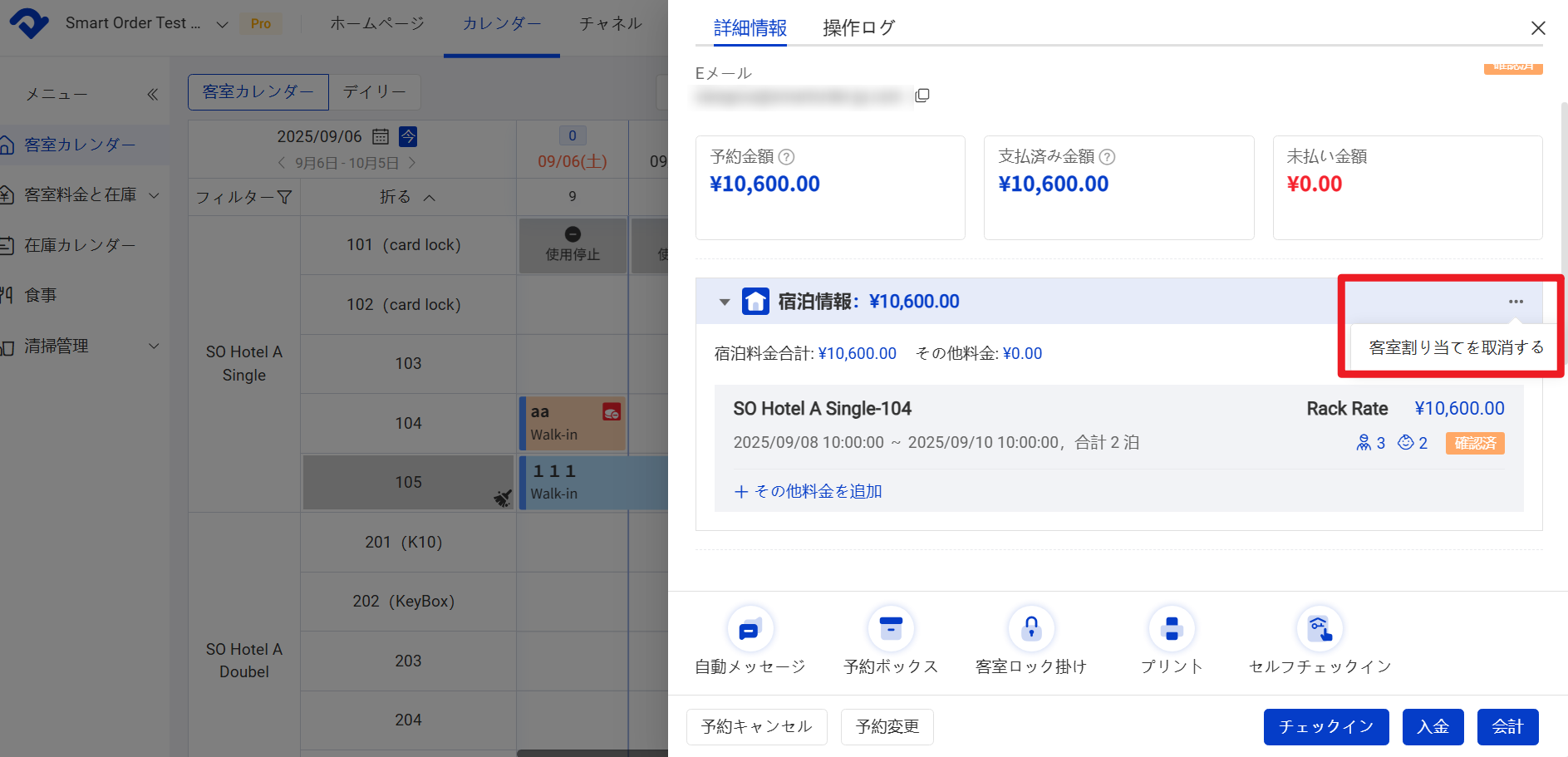Copy the email address with copy icon
This screenshot has height=757, width=1568.
[922, 96]
